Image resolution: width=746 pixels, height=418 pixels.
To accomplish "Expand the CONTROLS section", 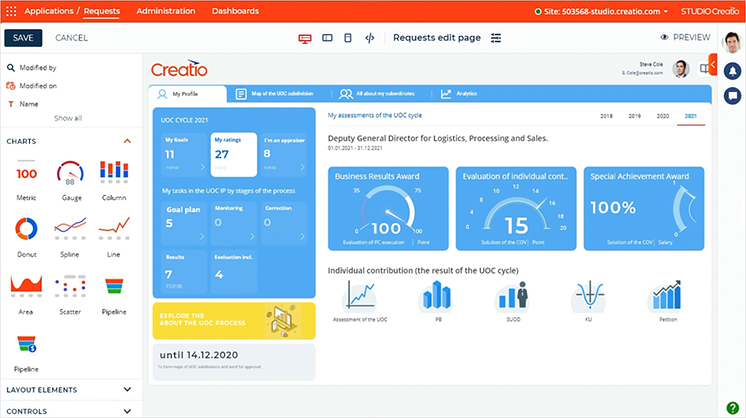I will [x=127, y=411].
